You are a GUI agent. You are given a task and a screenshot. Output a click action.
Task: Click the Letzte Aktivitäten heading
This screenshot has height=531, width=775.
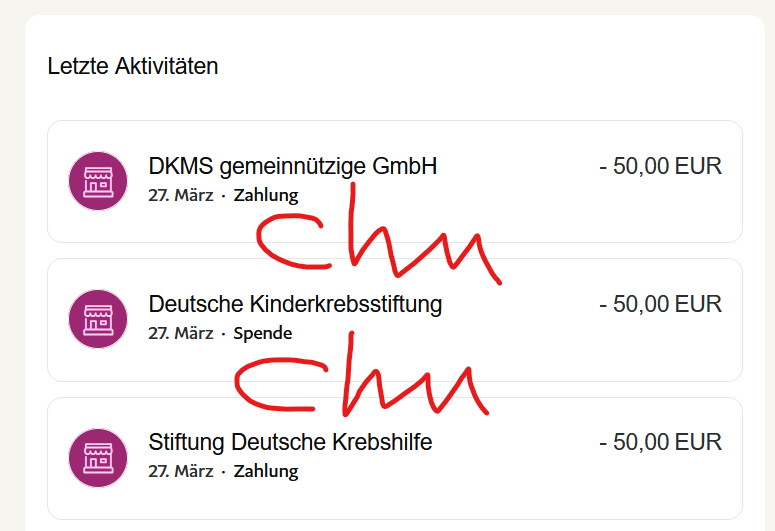[133, 67]
